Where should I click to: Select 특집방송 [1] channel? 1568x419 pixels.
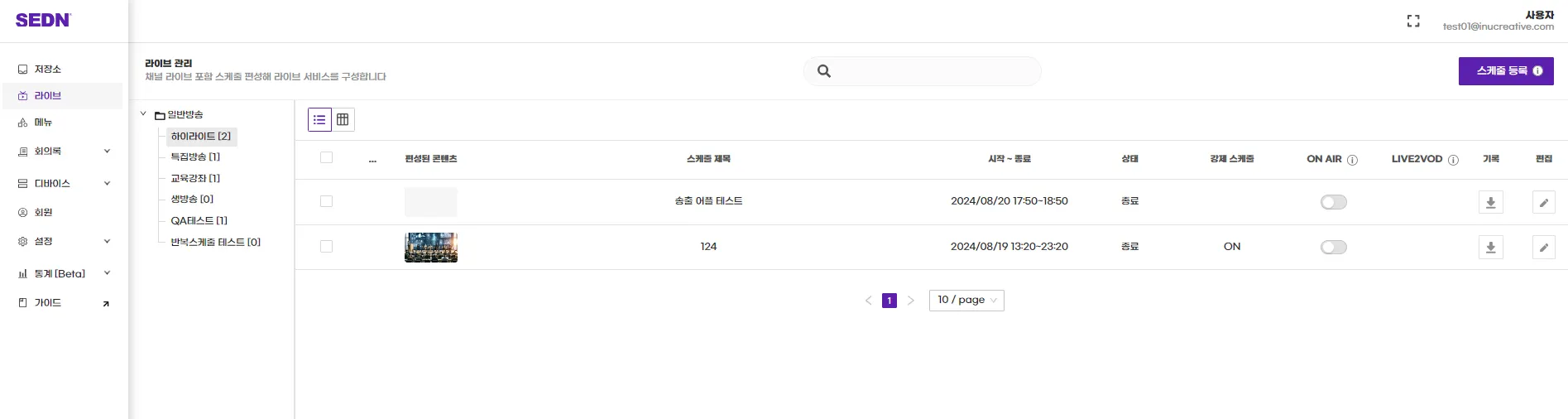(x=195, y=157)
